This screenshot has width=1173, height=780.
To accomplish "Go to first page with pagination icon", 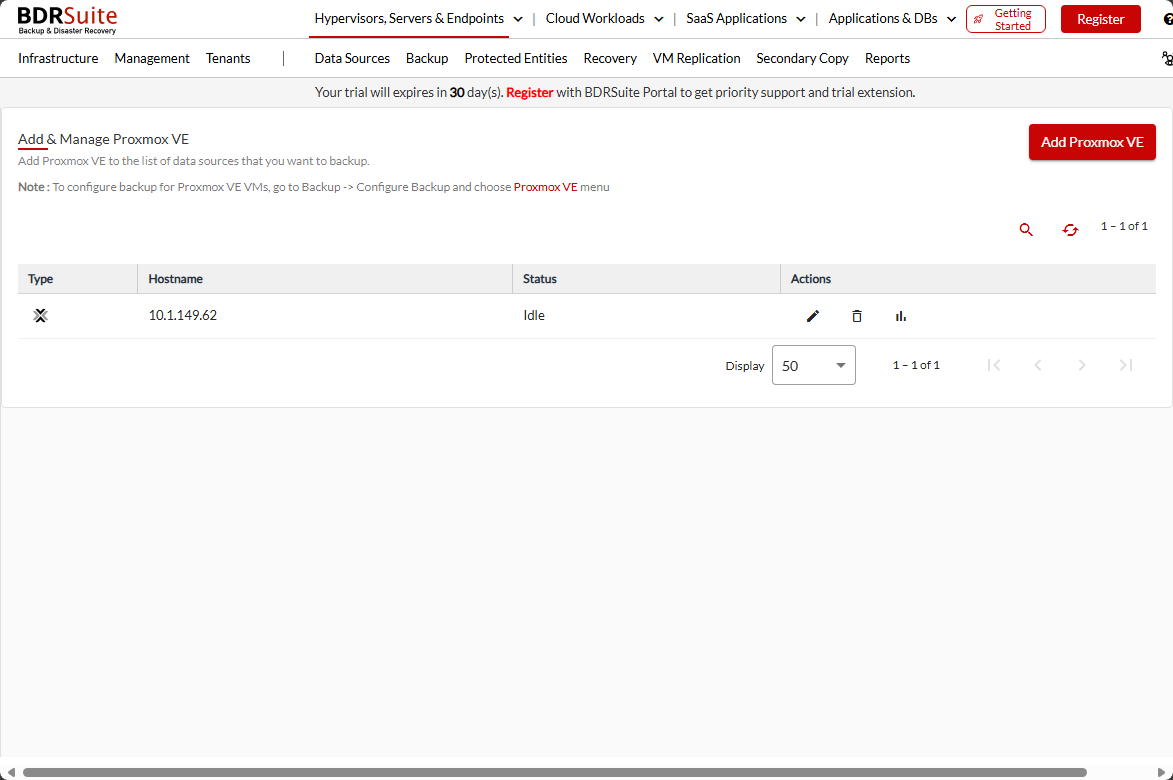I will [994, 365].
